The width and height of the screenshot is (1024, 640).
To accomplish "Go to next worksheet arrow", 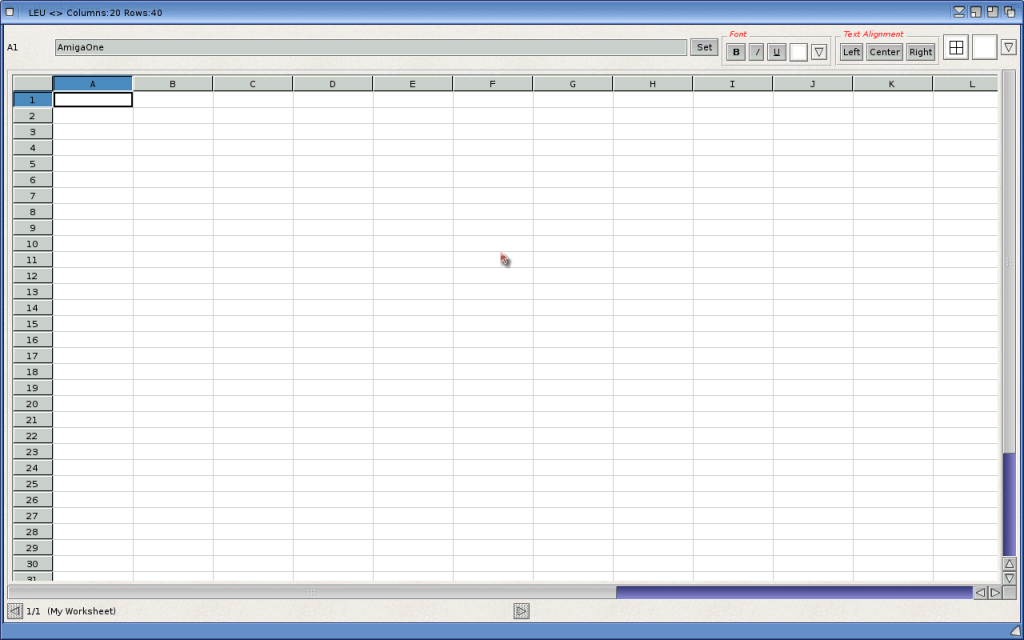I will pyautogui.click(x=521, y=611).
